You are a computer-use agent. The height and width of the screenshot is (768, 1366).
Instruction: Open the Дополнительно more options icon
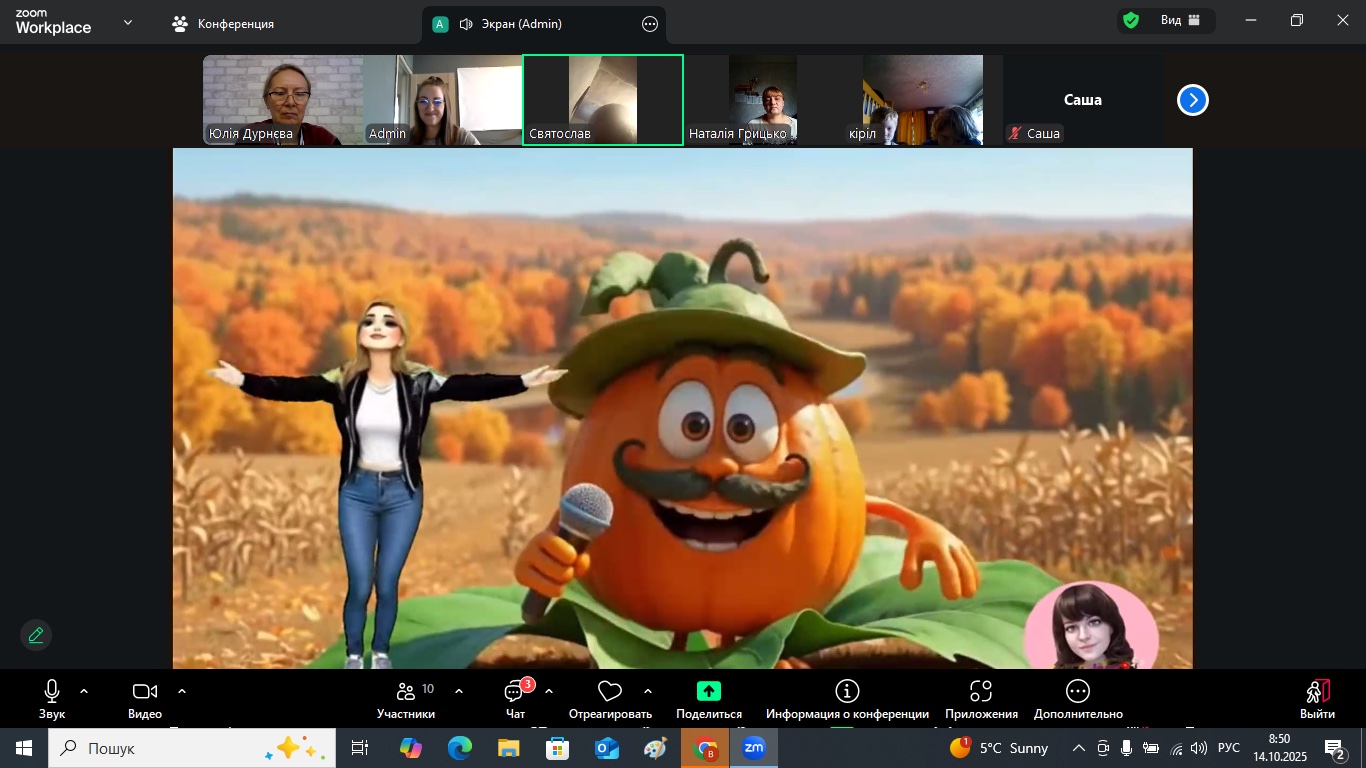point(1078,691)
